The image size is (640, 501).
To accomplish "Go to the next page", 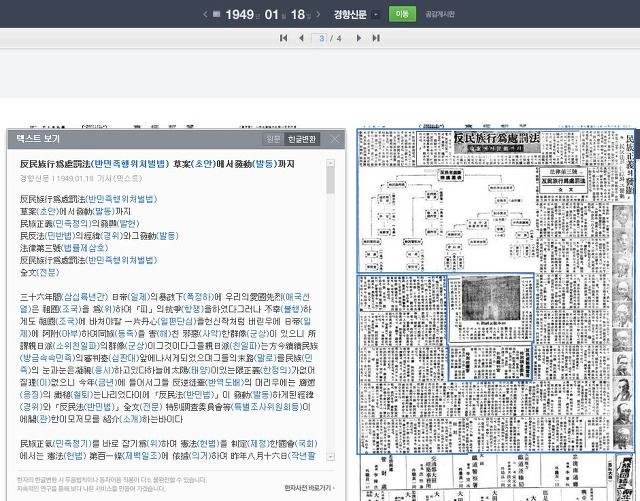I will pyautogui.click(x=359, y=38).
